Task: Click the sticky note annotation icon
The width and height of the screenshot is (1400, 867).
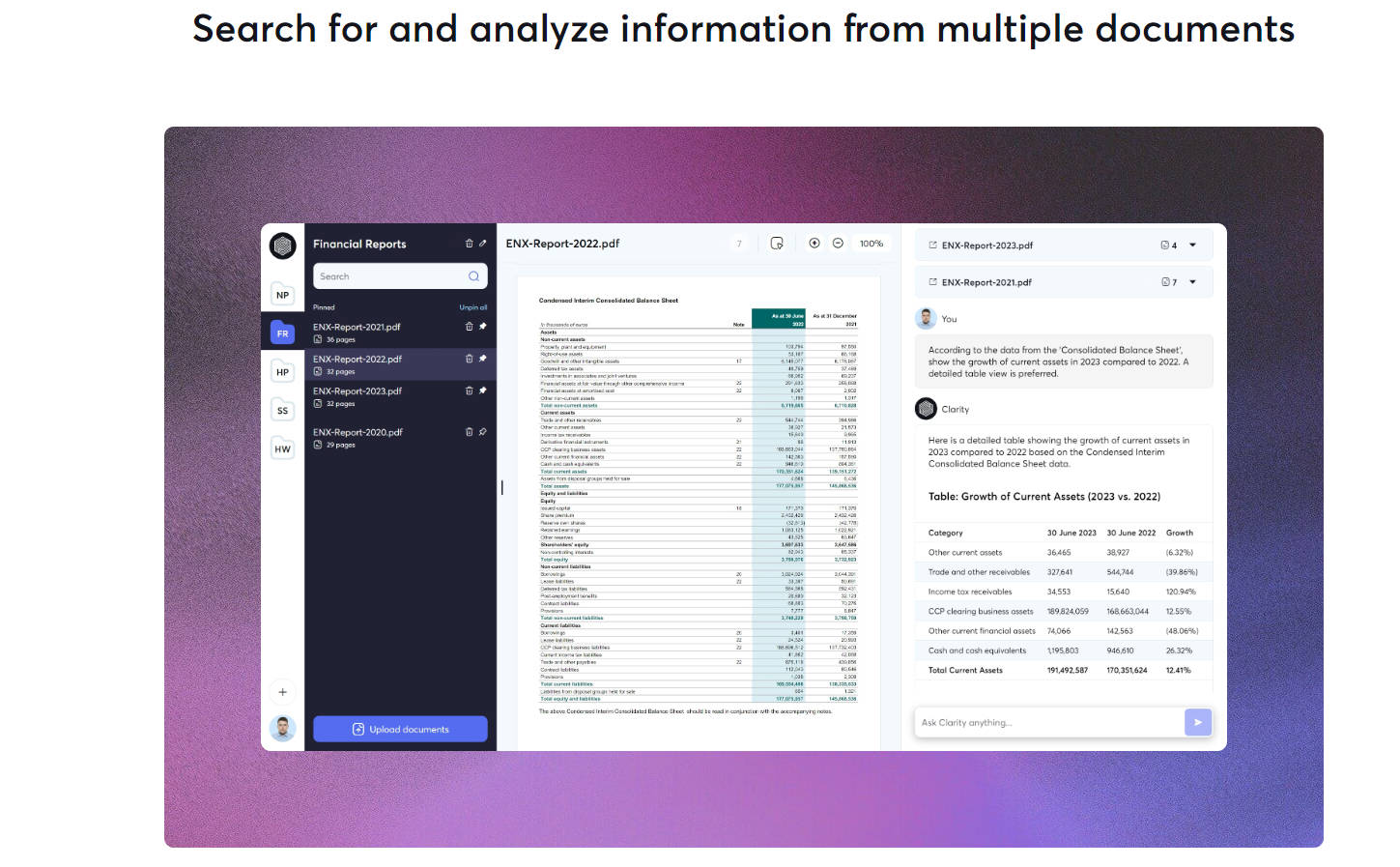Action: 777,244
